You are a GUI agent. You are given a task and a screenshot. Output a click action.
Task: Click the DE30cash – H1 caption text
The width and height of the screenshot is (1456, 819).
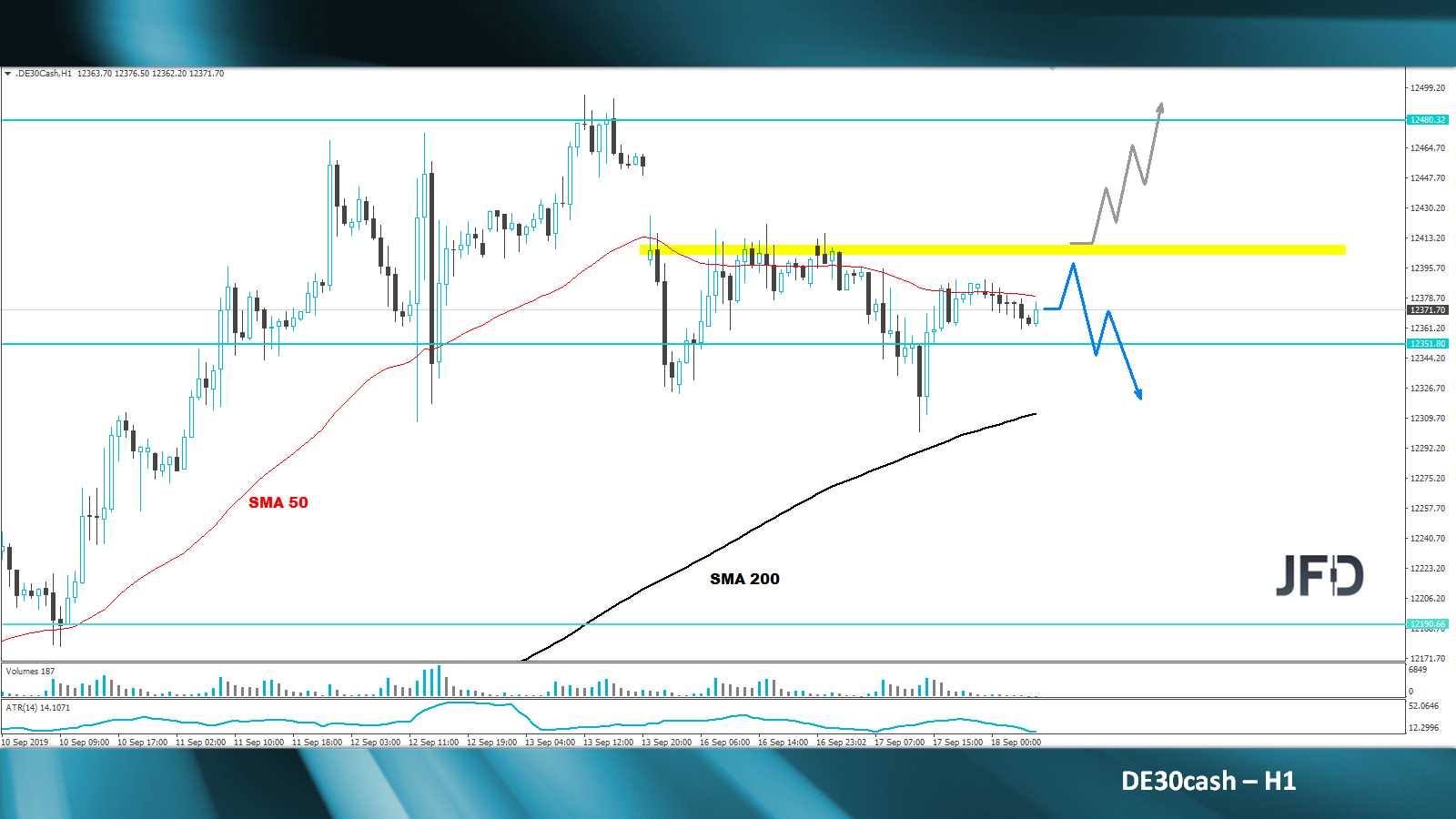pos(1208,781)
